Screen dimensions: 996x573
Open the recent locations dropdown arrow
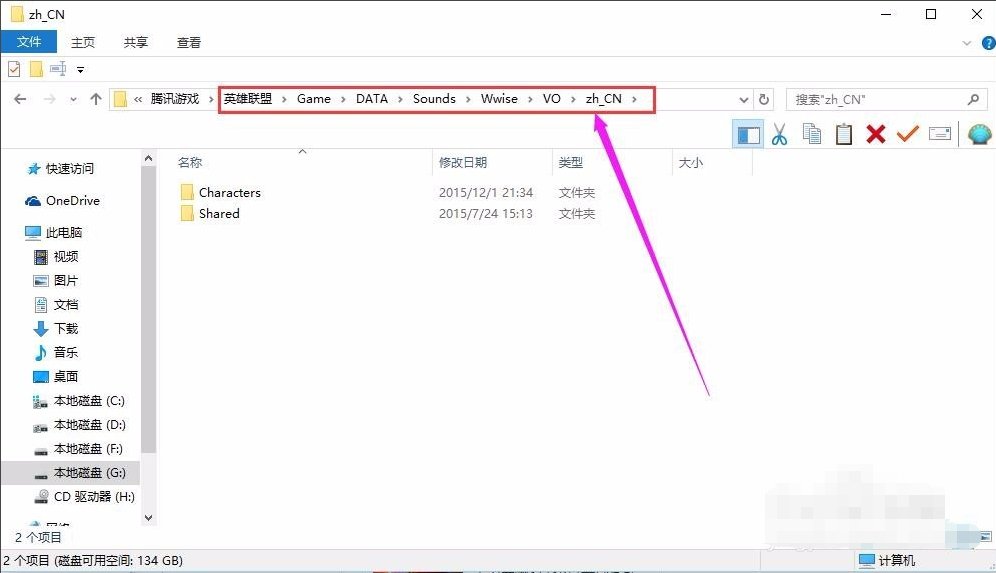click(73, 99)
